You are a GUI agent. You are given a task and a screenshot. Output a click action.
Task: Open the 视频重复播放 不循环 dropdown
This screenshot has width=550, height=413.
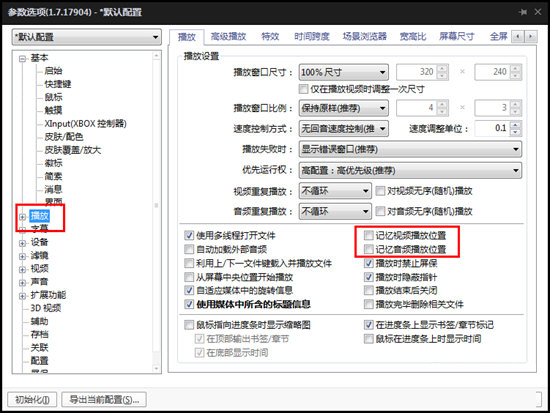pyautogui.click(x=335, y=191)
